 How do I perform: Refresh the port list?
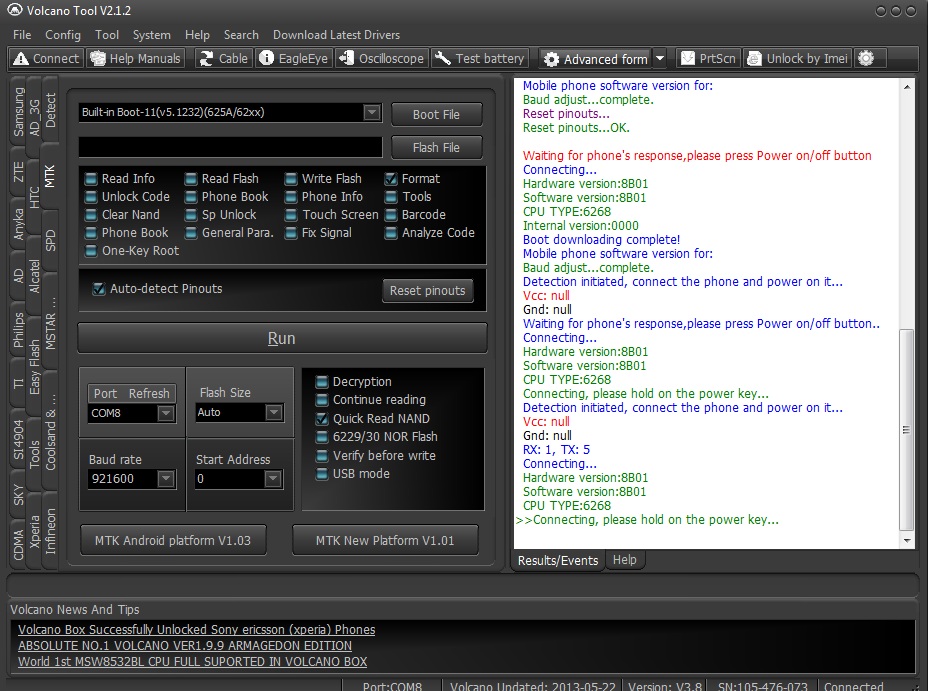[149, 393]
